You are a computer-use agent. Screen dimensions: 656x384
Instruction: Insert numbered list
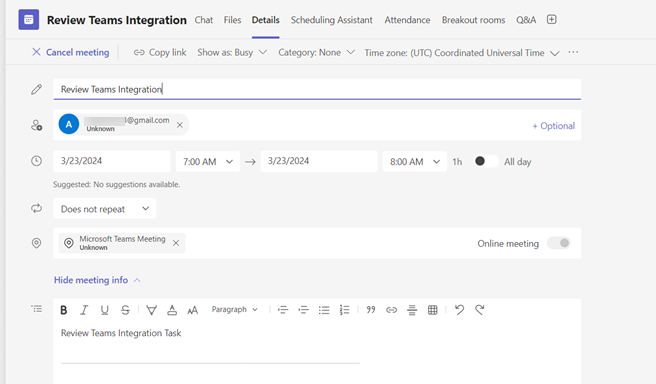tap(344, 310)
